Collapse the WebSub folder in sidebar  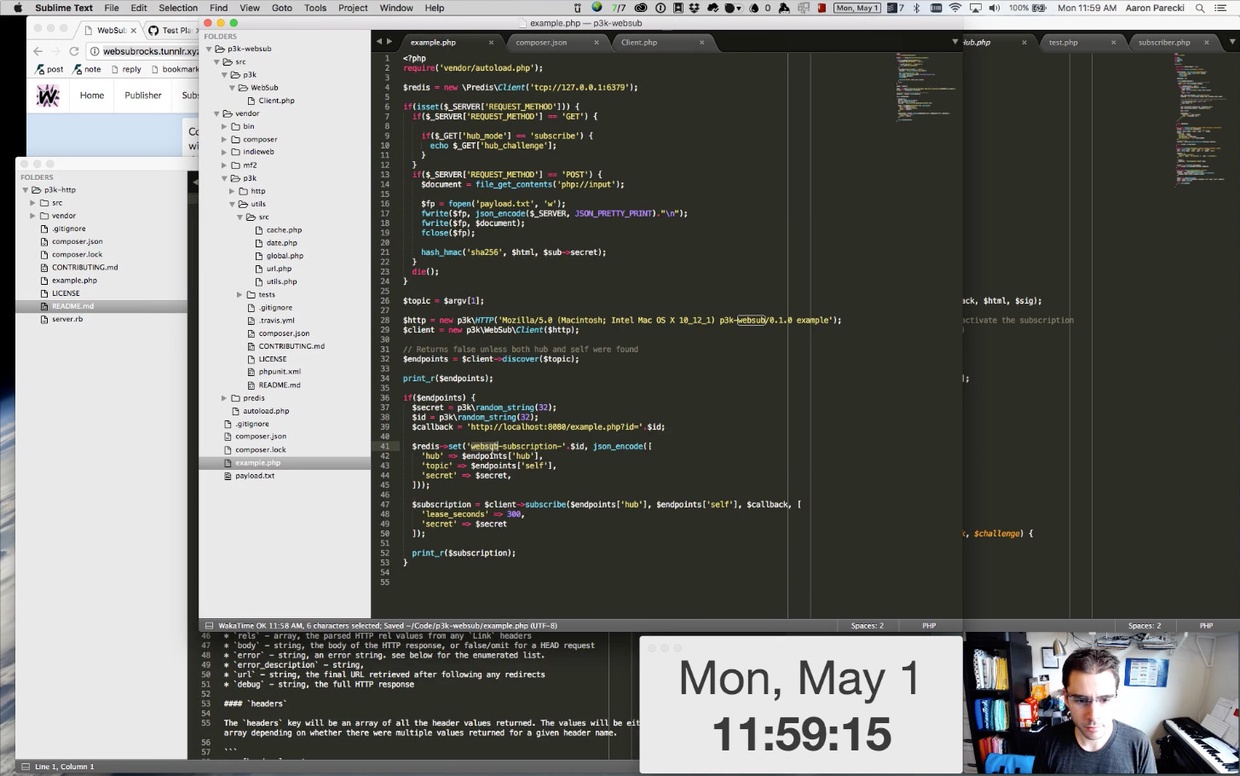(232, 88)
